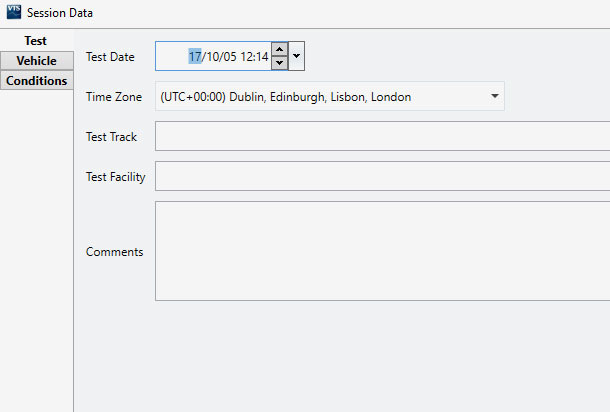Focus the Test Facility text box

coord(382,176)
